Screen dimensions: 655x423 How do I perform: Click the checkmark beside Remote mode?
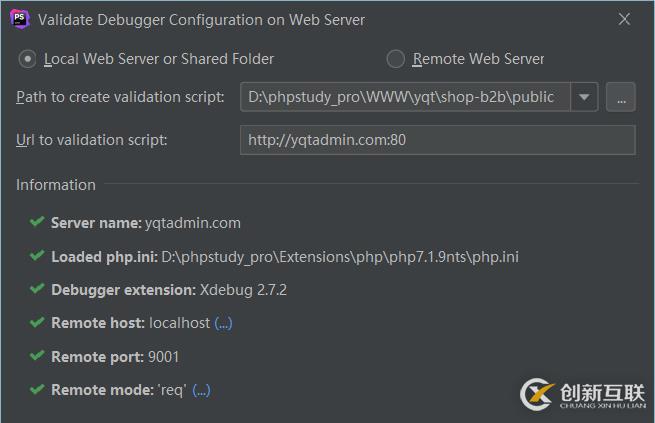(37, 390)
